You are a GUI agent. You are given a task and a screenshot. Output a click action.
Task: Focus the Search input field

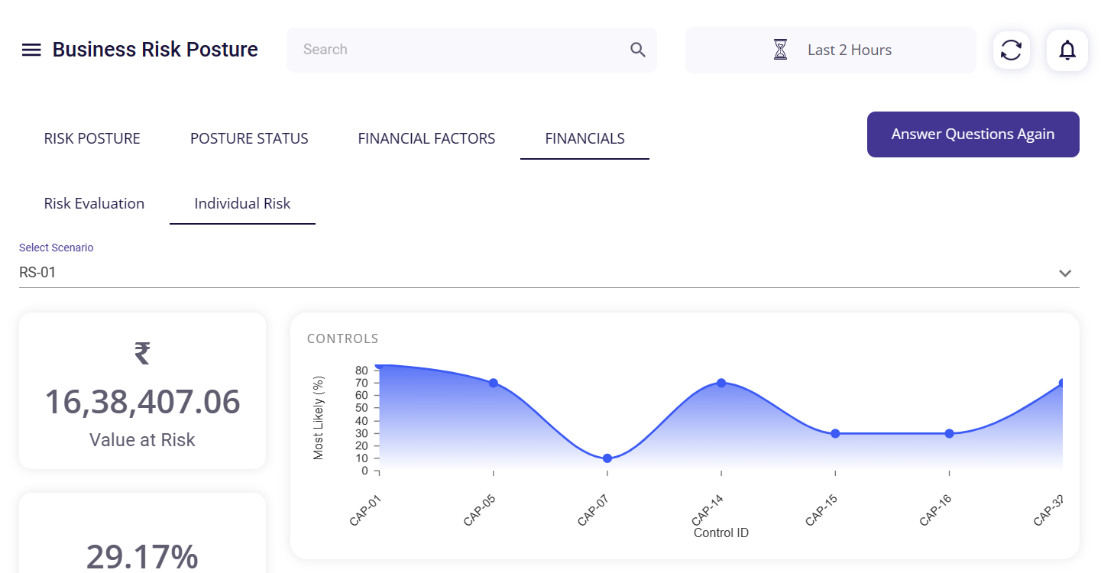[472, 50]
